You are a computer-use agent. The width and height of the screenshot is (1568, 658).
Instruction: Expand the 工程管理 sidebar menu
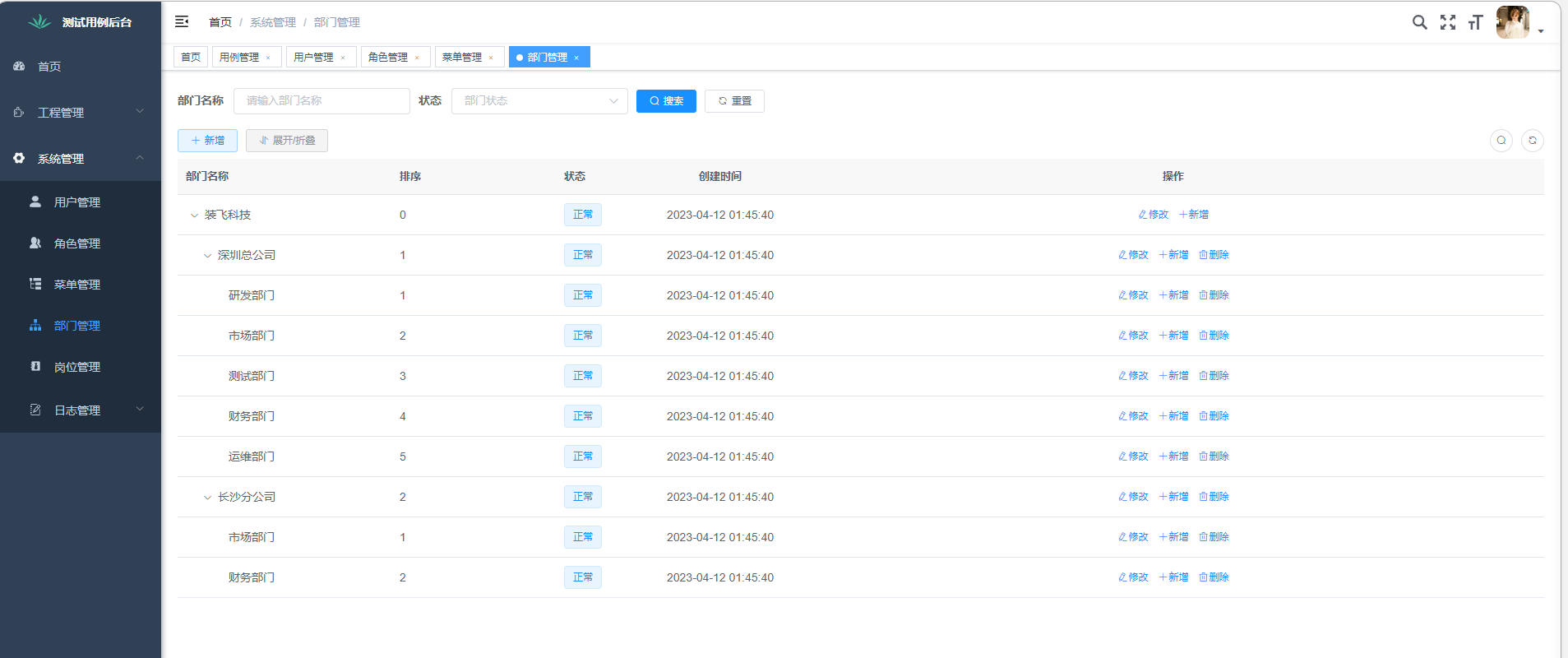[80, 113]
